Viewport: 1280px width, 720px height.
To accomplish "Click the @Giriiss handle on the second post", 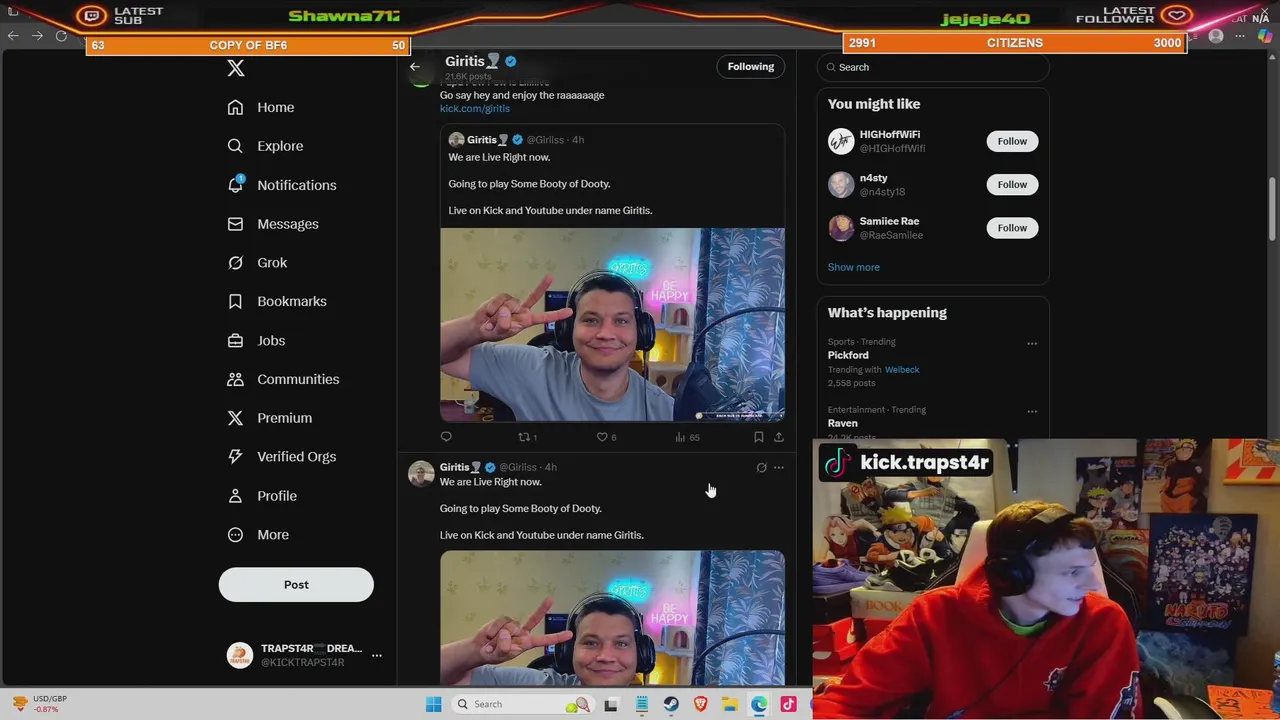I will click(518, 467).
